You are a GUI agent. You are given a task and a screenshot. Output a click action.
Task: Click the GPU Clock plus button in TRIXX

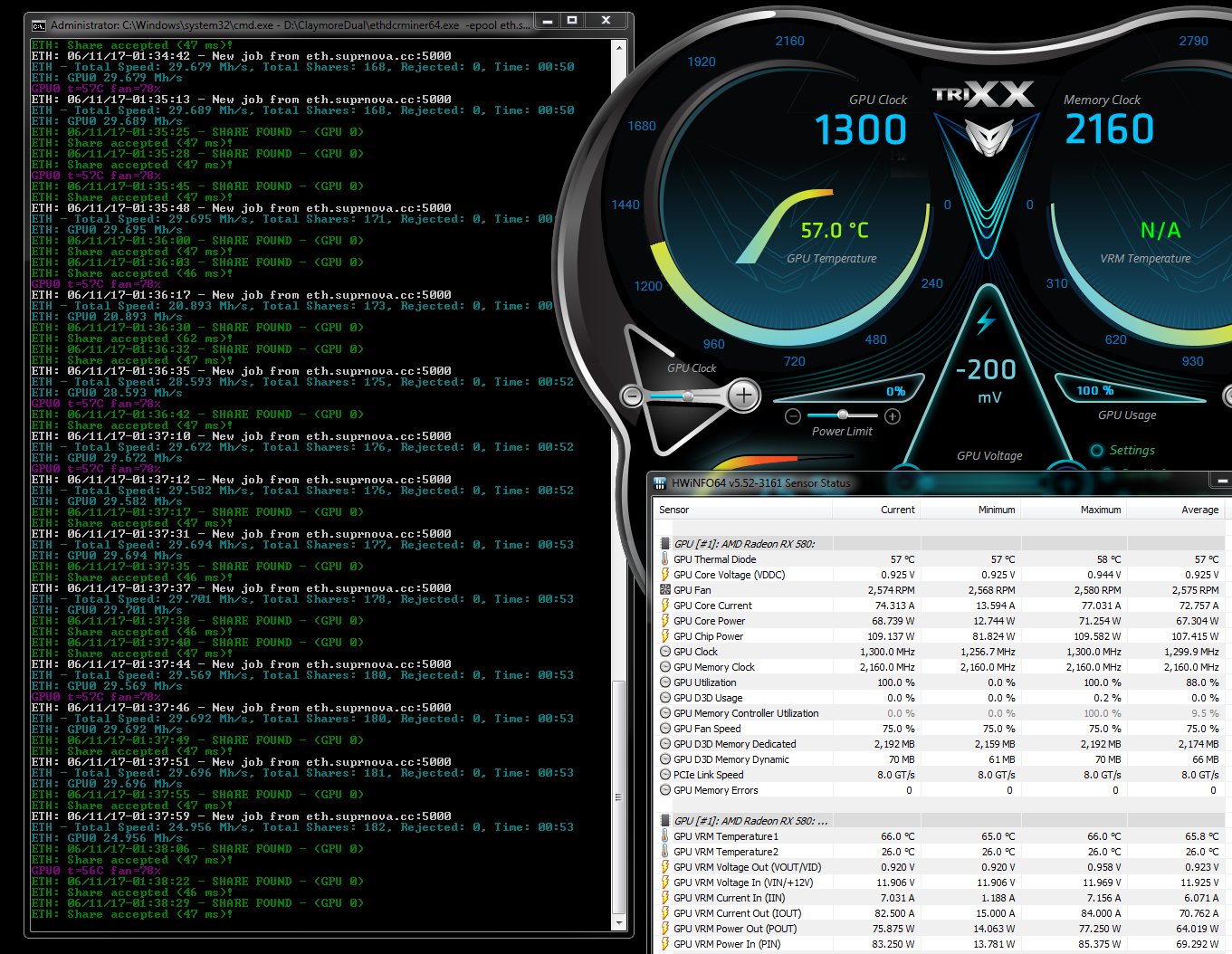coord(744,396)
